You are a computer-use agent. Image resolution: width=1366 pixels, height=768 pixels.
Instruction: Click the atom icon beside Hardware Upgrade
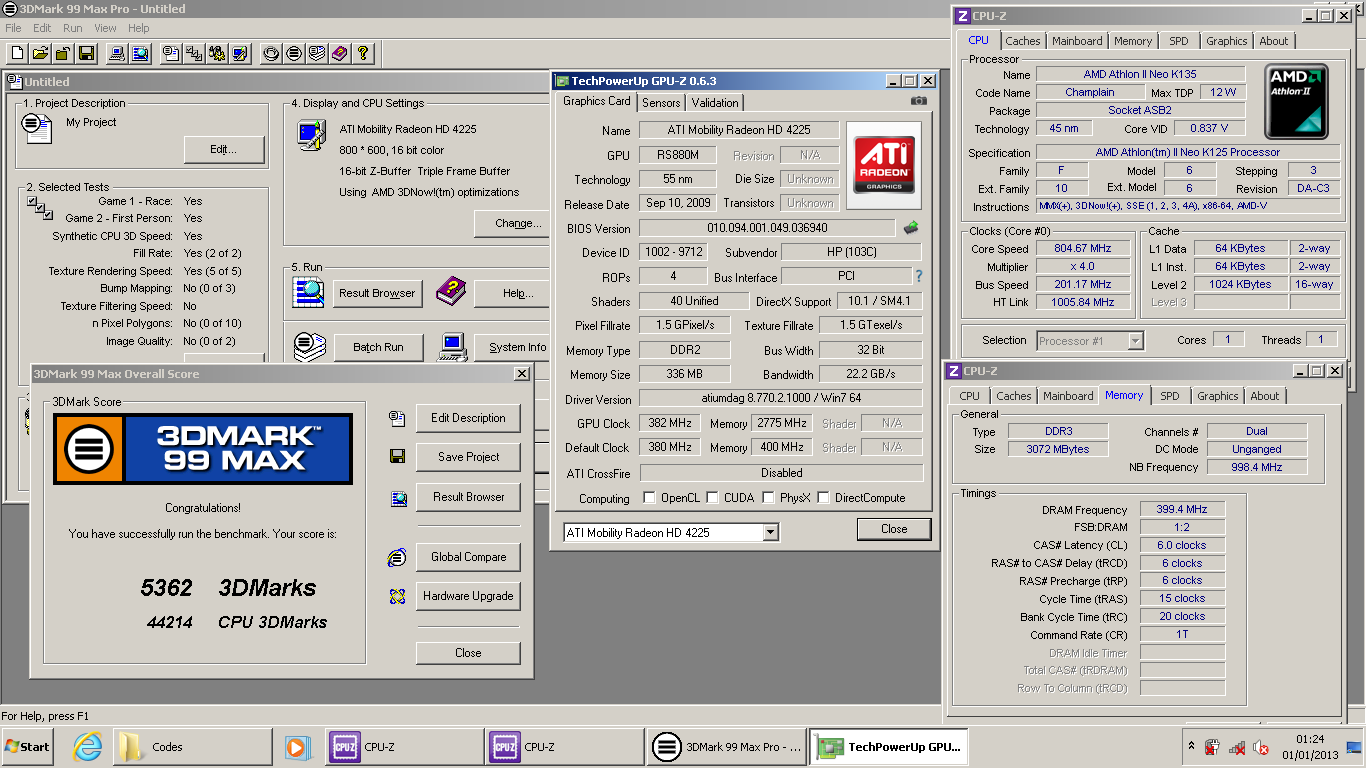click(x=398, y=596)
